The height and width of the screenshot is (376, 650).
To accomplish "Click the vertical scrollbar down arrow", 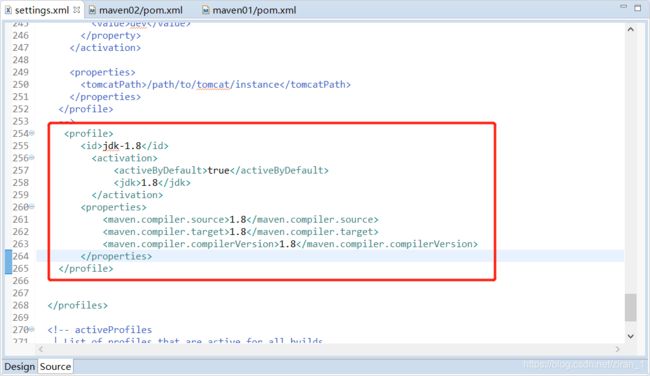I will tap(631, 336).
